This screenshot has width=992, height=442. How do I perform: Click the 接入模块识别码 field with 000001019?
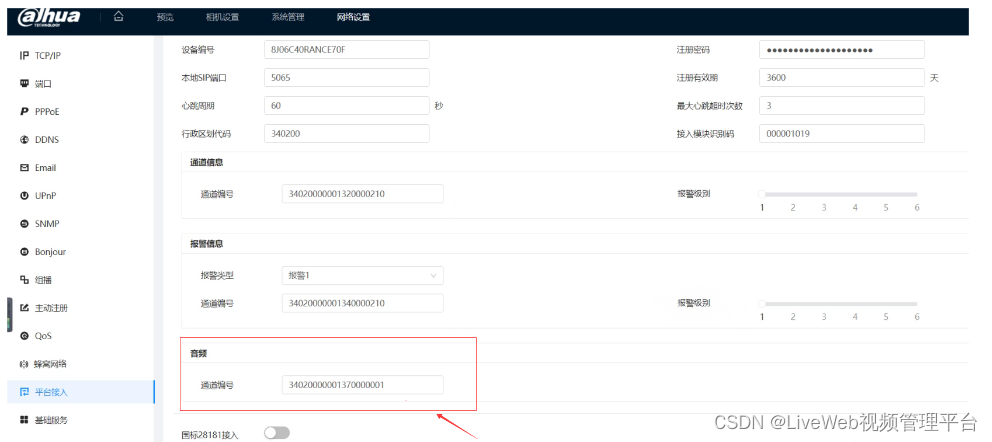(842, 133)
